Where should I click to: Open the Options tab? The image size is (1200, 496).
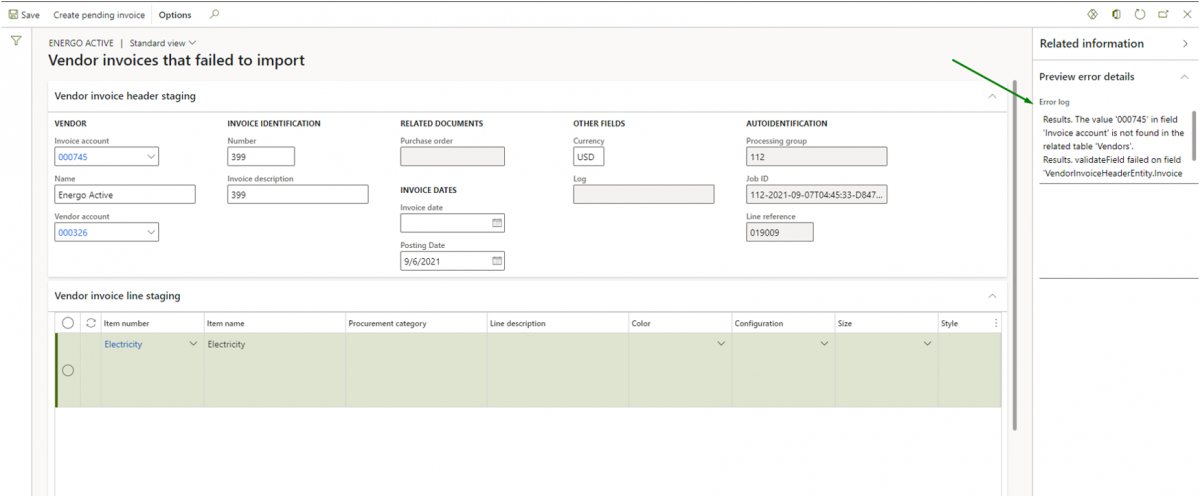[x=175, y=15]
